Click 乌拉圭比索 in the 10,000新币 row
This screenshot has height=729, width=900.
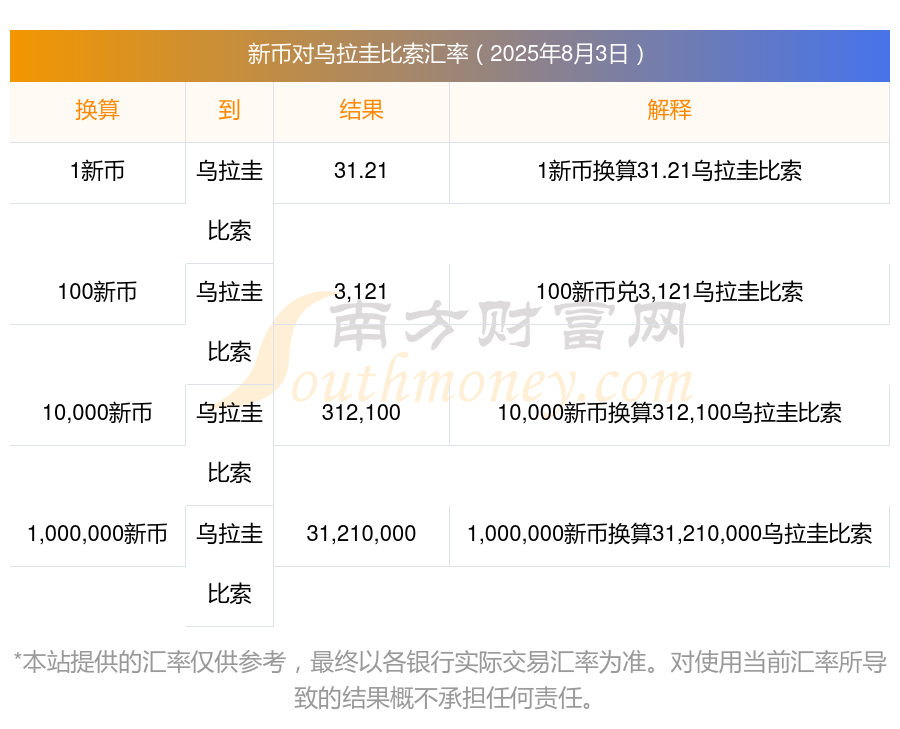[x=229, y=443]
